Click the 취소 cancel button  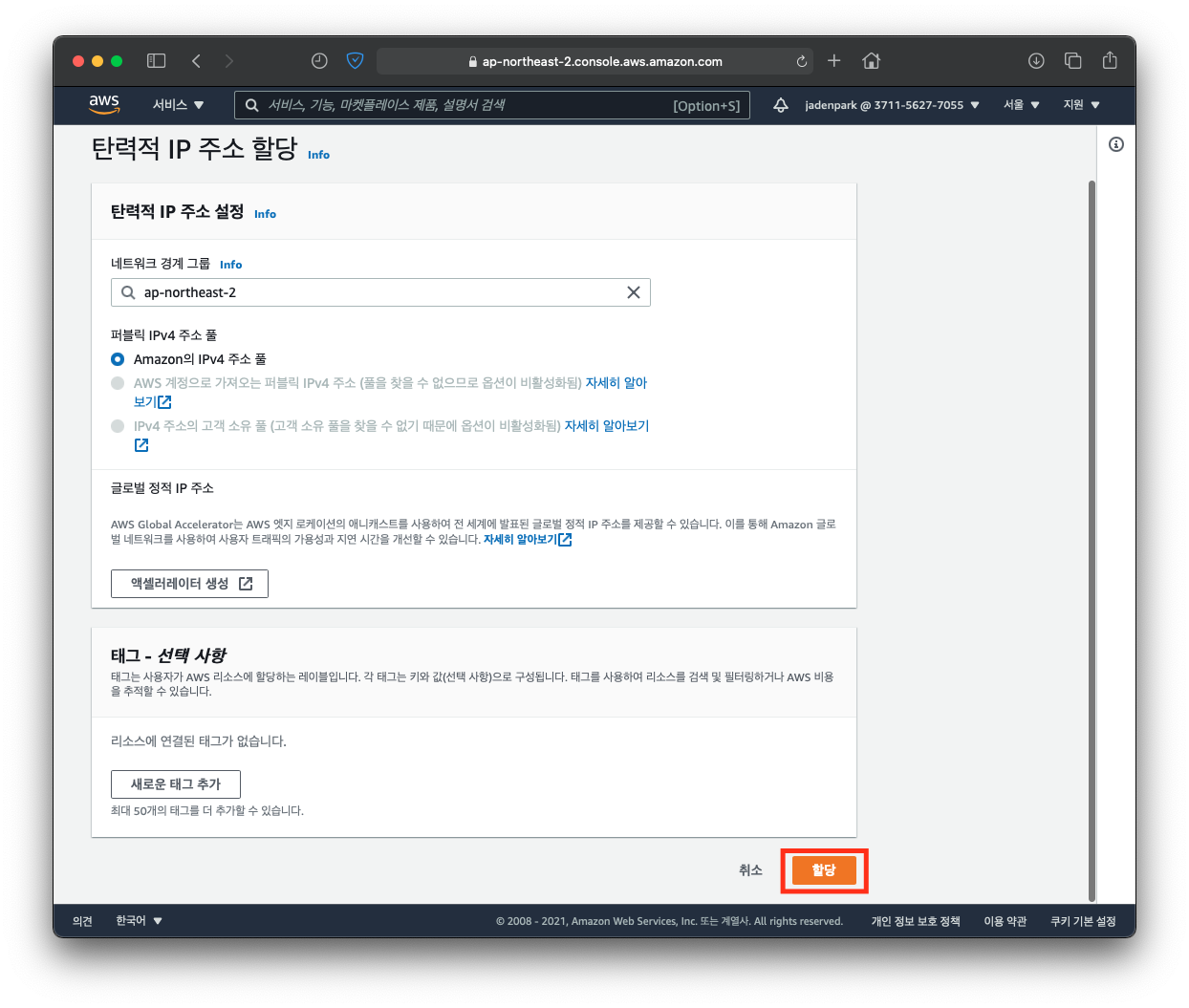click(750, 870)
